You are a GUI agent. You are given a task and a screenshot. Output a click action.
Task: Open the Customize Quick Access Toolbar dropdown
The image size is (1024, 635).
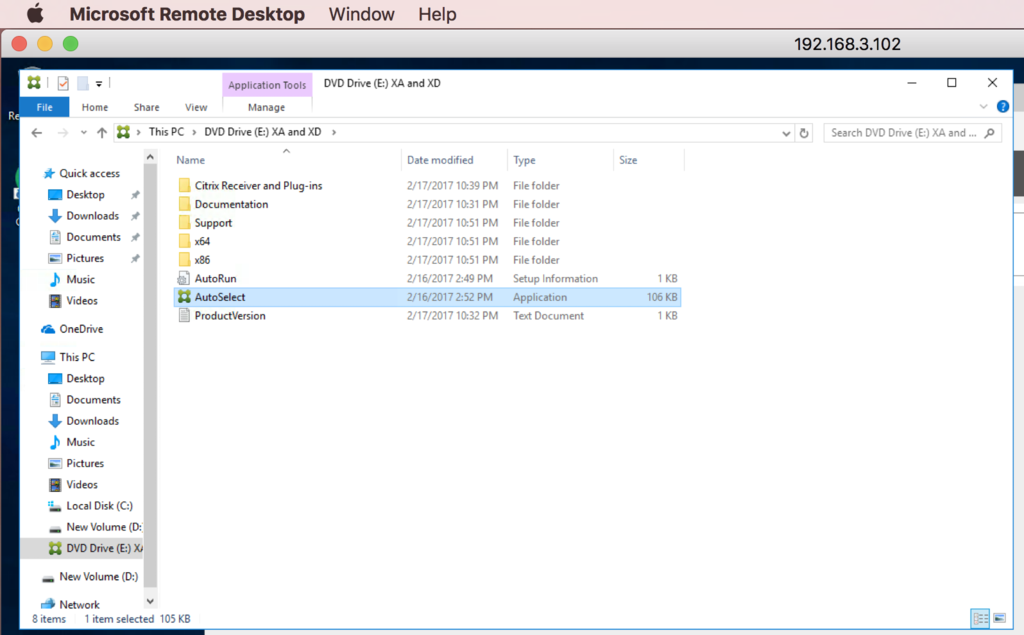99,84
